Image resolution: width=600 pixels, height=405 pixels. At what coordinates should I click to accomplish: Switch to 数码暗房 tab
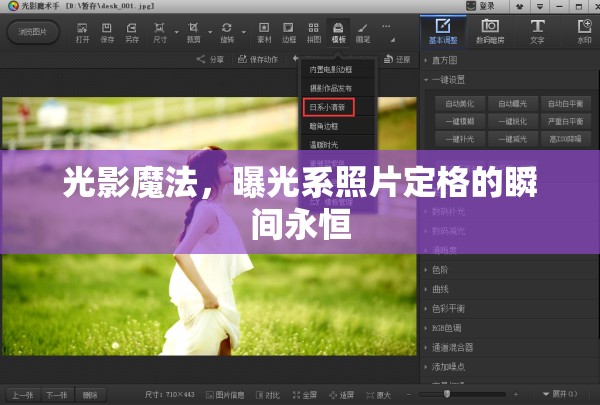(x=490, y=32)
